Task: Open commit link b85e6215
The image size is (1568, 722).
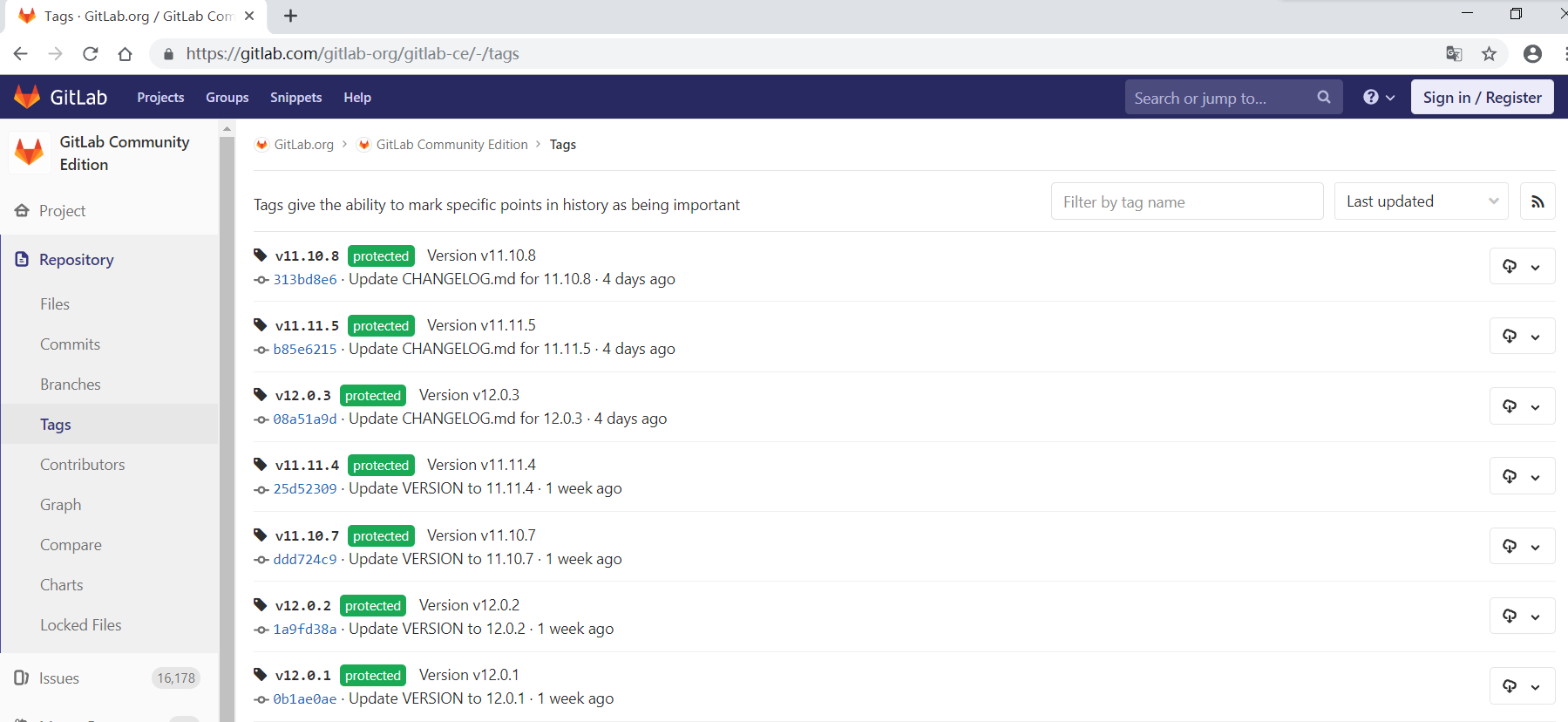Action: coord(305,350)
